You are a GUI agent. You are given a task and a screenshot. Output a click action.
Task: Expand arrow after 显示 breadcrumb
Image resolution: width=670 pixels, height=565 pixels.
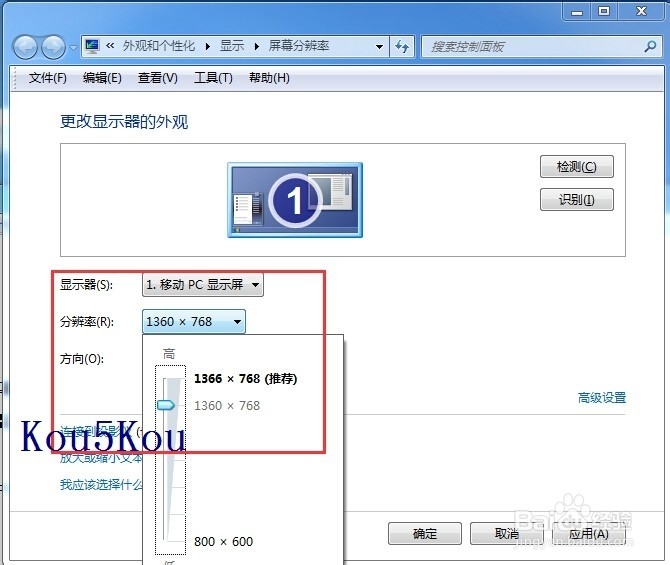(x=256, y=46)
